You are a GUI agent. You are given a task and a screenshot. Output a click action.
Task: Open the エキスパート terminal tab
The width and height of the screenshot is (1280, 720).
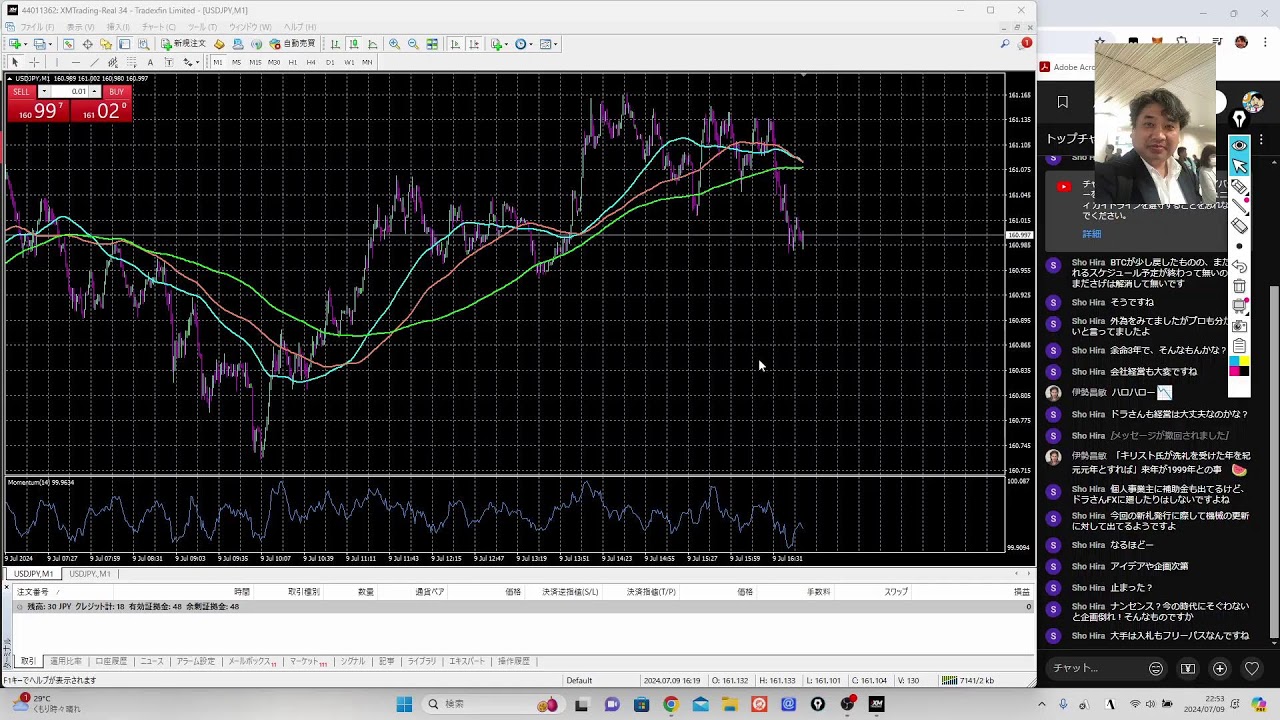tap(467, 661)
